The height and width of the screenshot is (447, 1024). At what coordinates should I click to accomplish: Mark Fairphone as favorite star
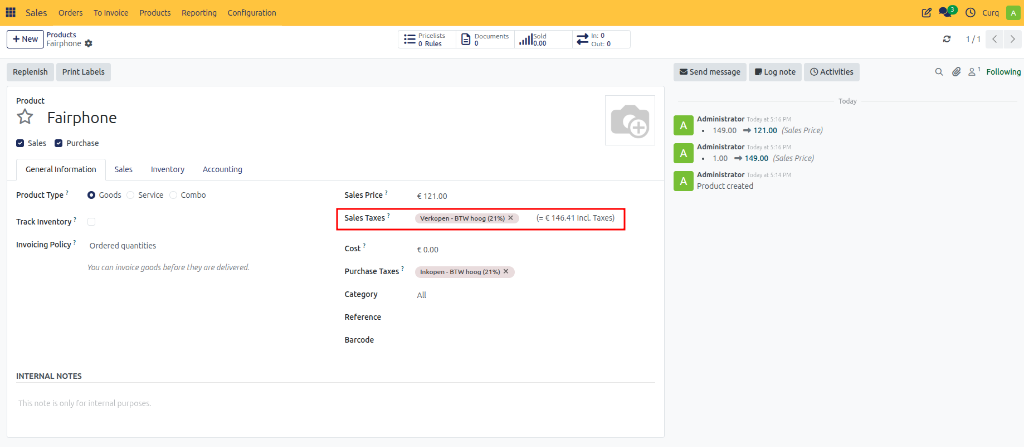25,118
